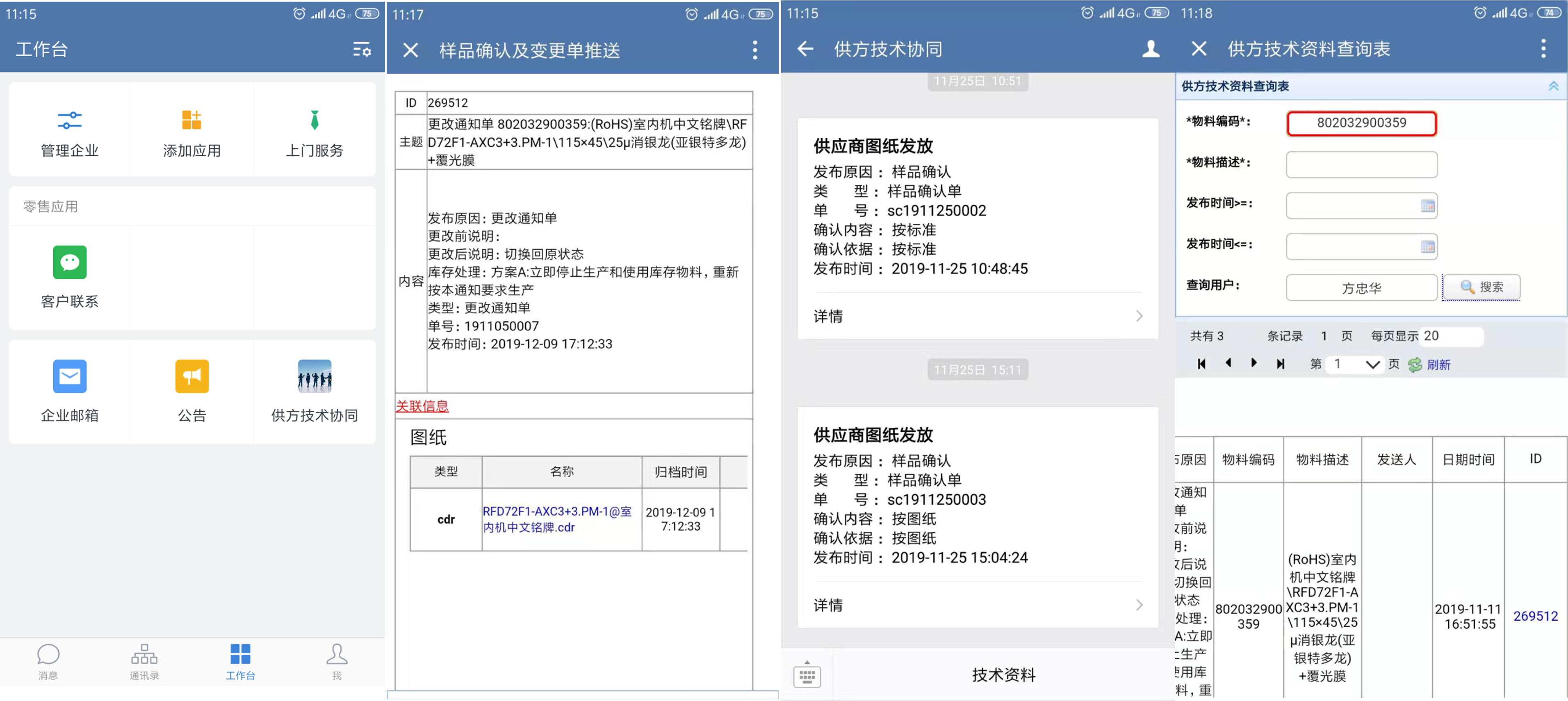Open the 我 profile tab
1568x701 pixels.
337,661
